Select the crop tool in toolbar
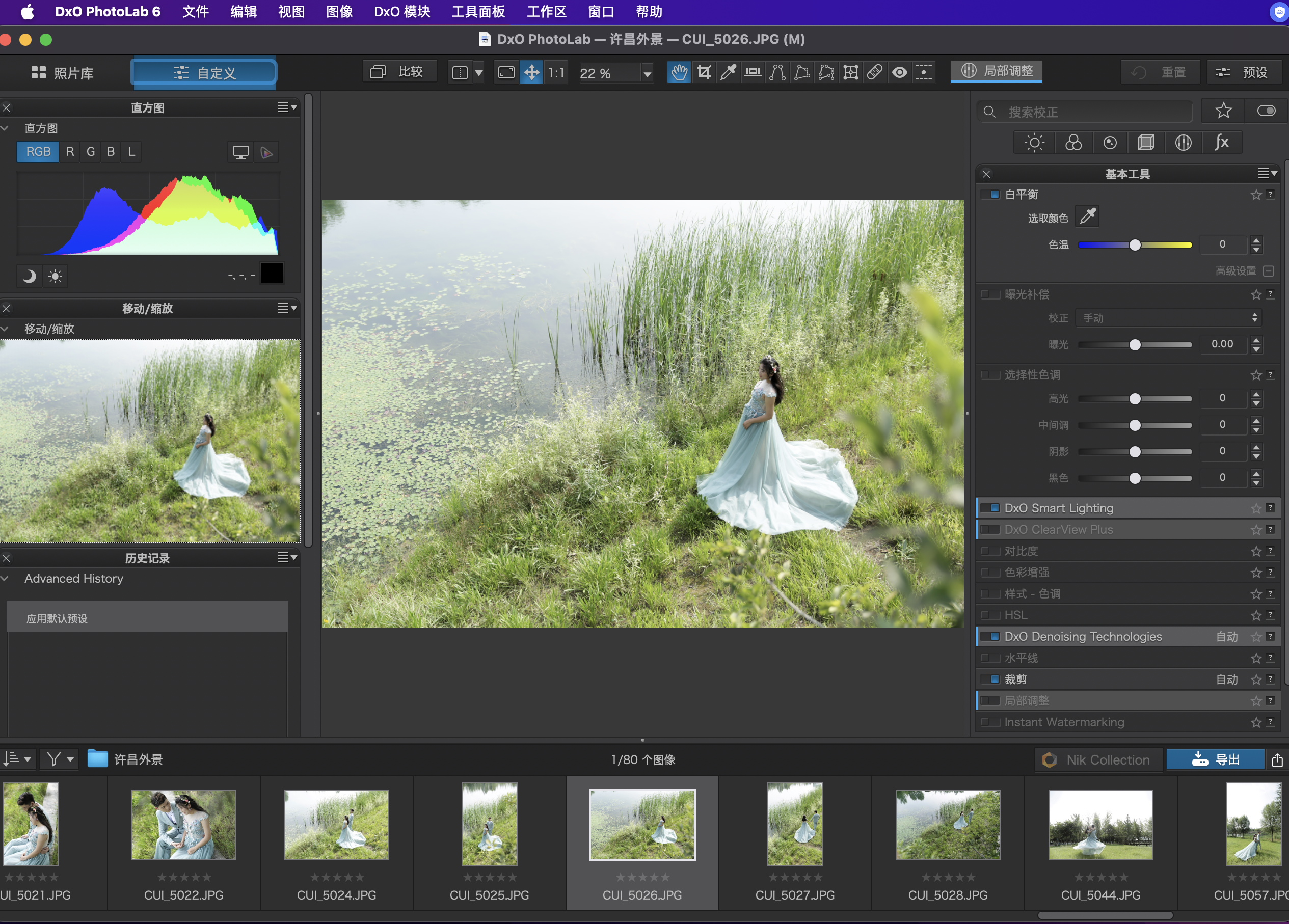Image resolution: width=1289 pixels, height=924 pixels. click(x=704, y=72)
